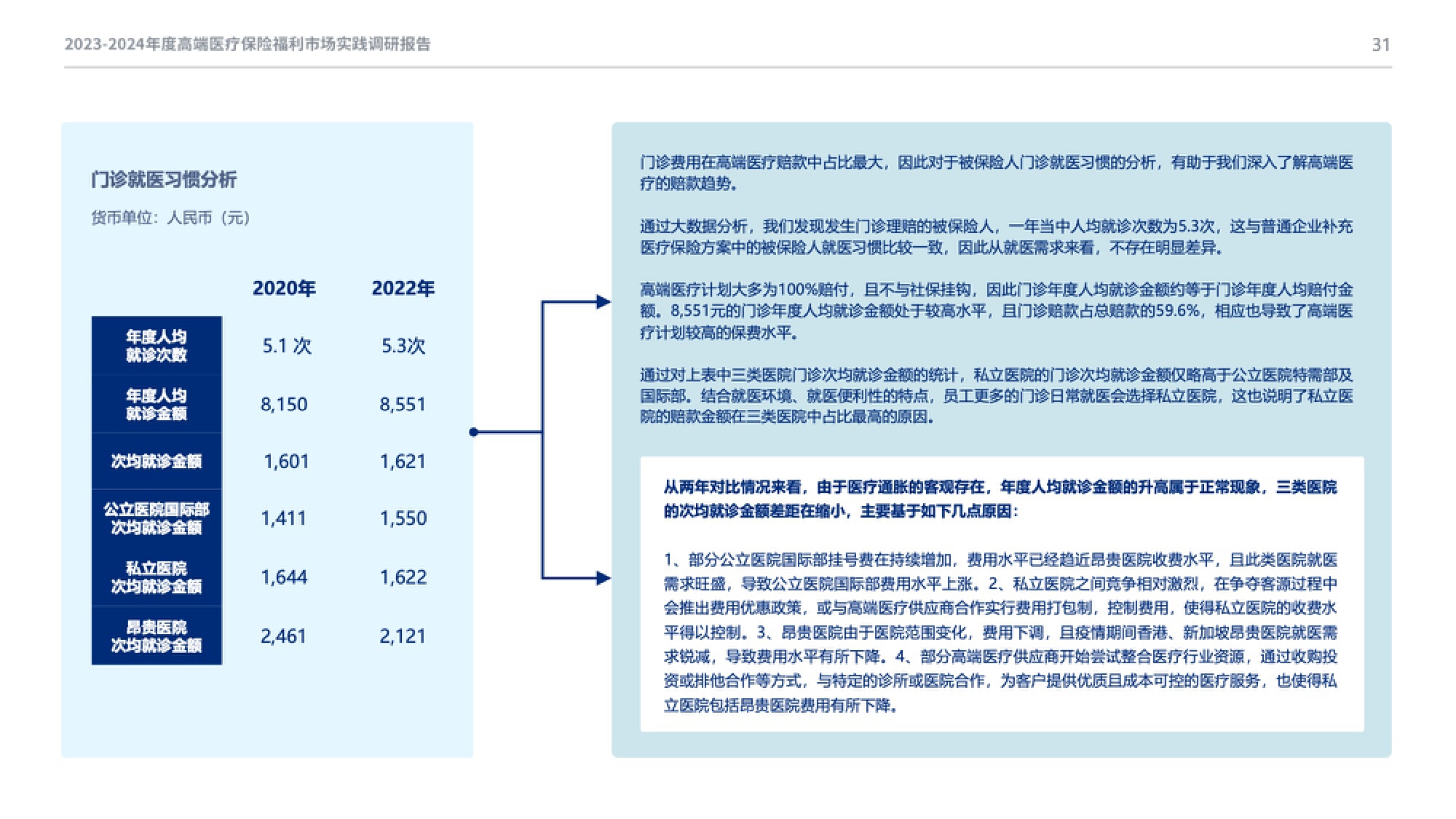Viewport: 1456px width, 819px height.
Task: Click the 私立医院次均就诊金额 label cell
Action: 157,577
